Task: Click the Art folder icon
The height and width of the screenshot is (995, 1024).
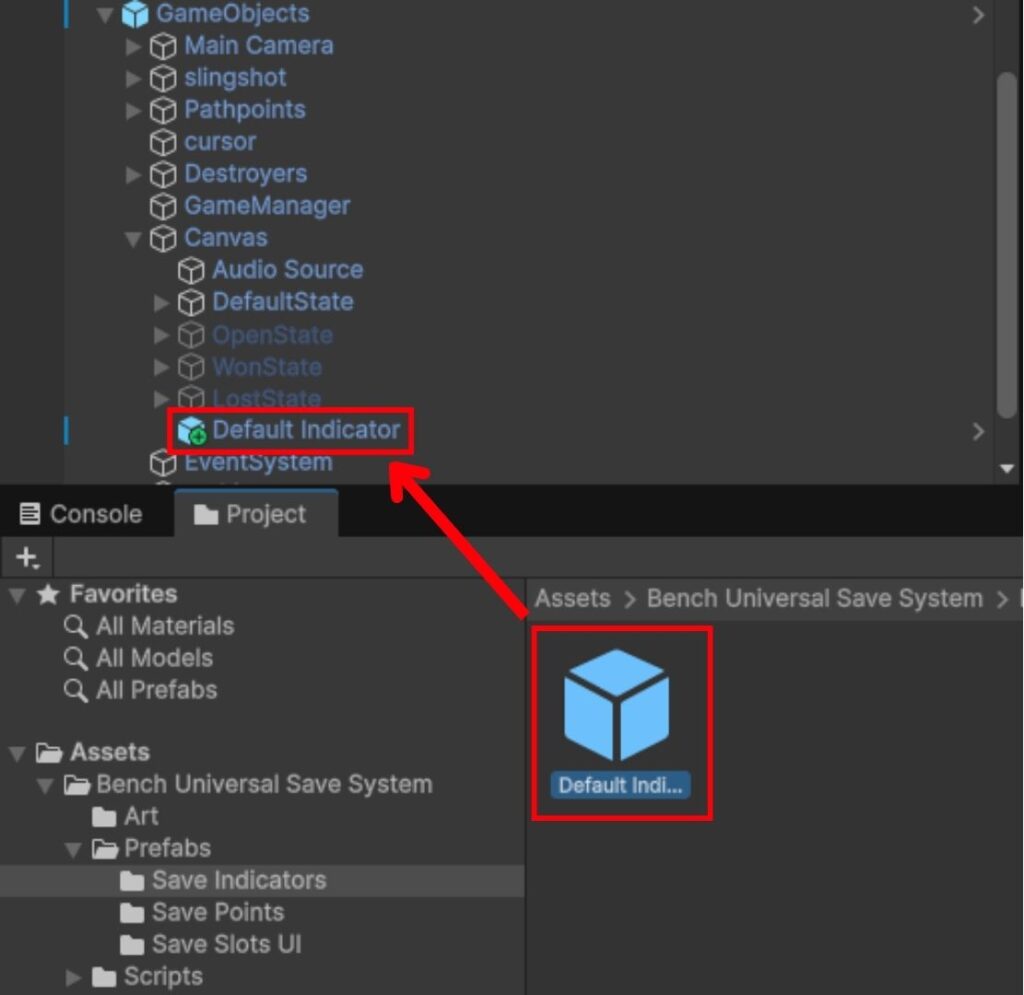Action: (104, 817)
